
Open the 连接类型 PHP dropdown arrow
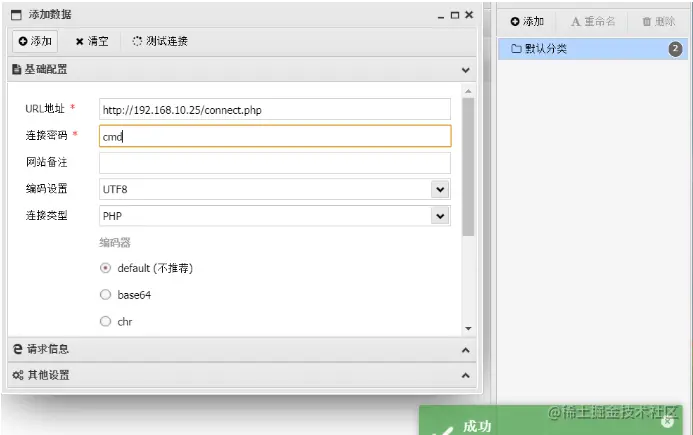(440, 216)
